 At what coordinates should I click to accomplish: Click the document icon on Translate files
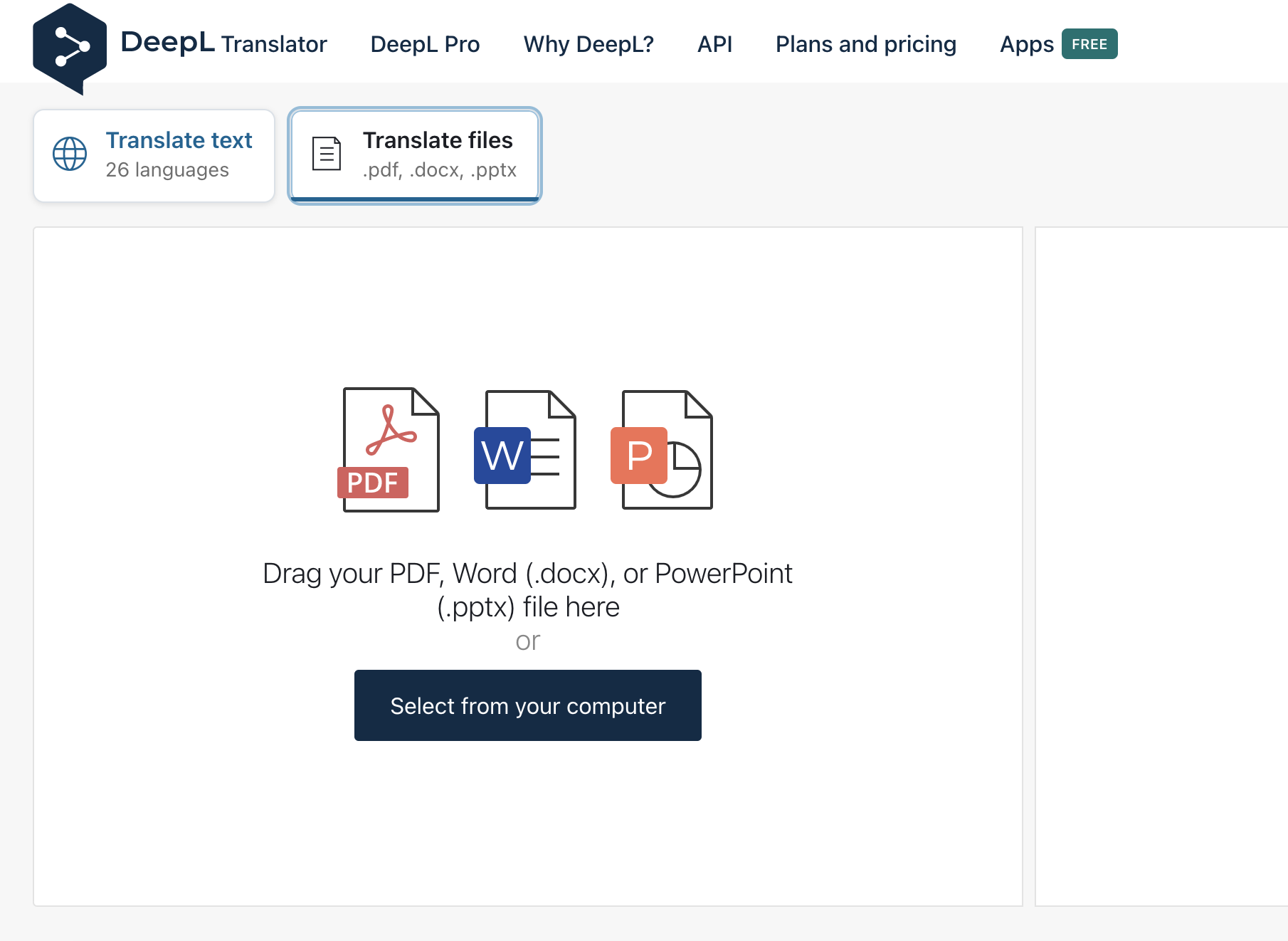pyautogui.click(x=325, y=152)
